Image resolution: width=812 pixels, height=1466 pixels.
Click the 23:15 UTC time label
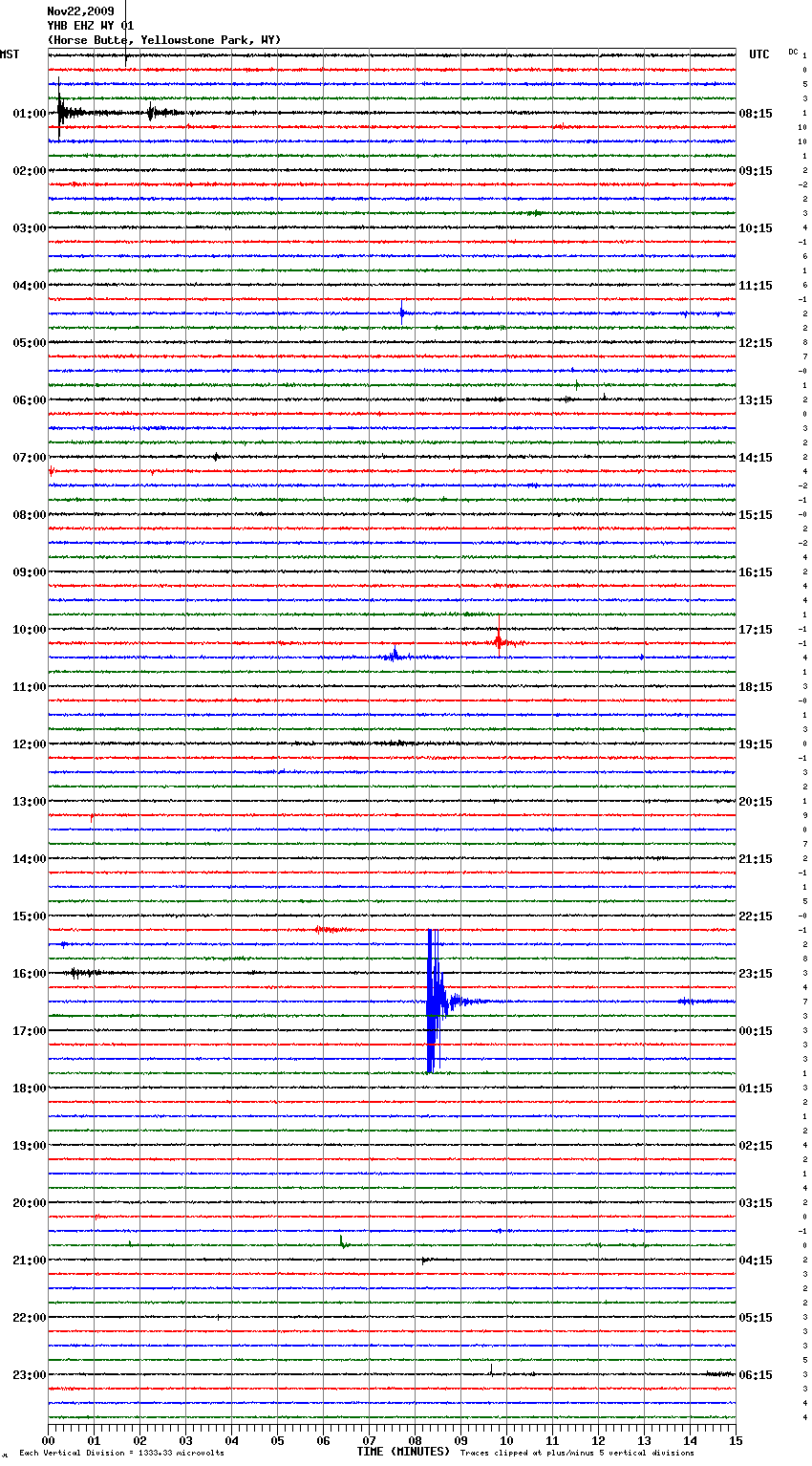(x=756, y=974)
